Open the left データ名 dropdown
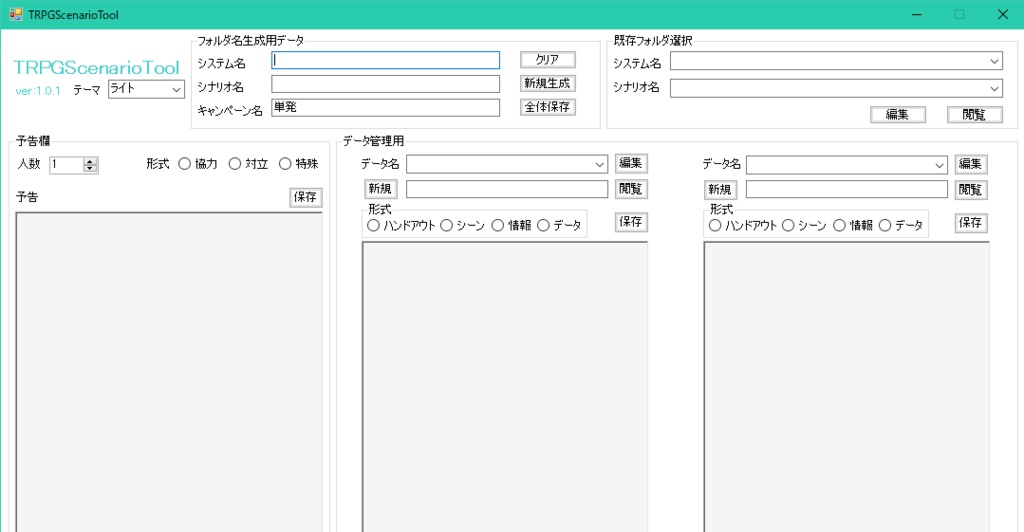The height and width of the screenshot is (532, 1024). (507, 164)
